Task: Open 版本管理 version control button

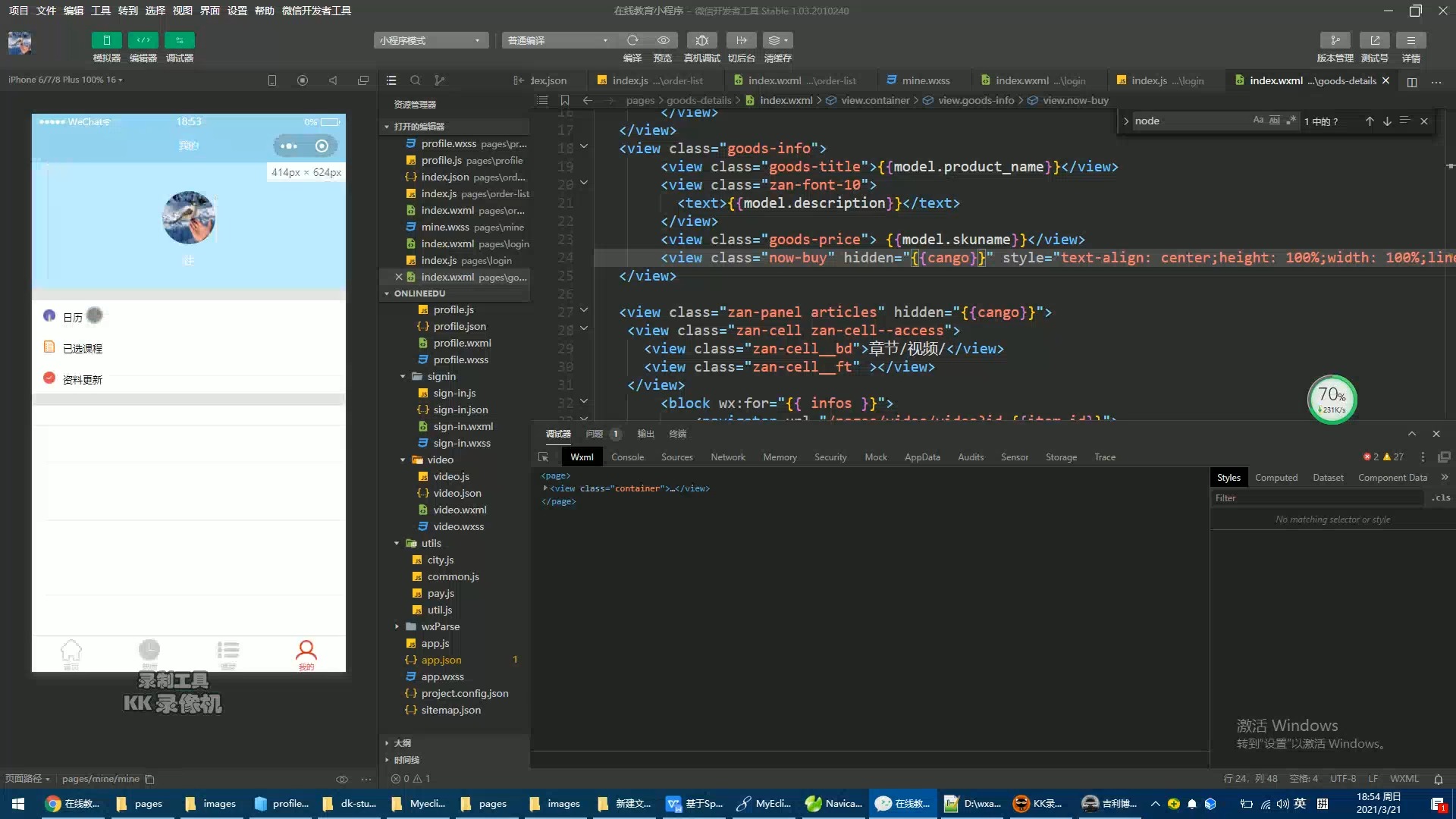Action: (1335, 40)
